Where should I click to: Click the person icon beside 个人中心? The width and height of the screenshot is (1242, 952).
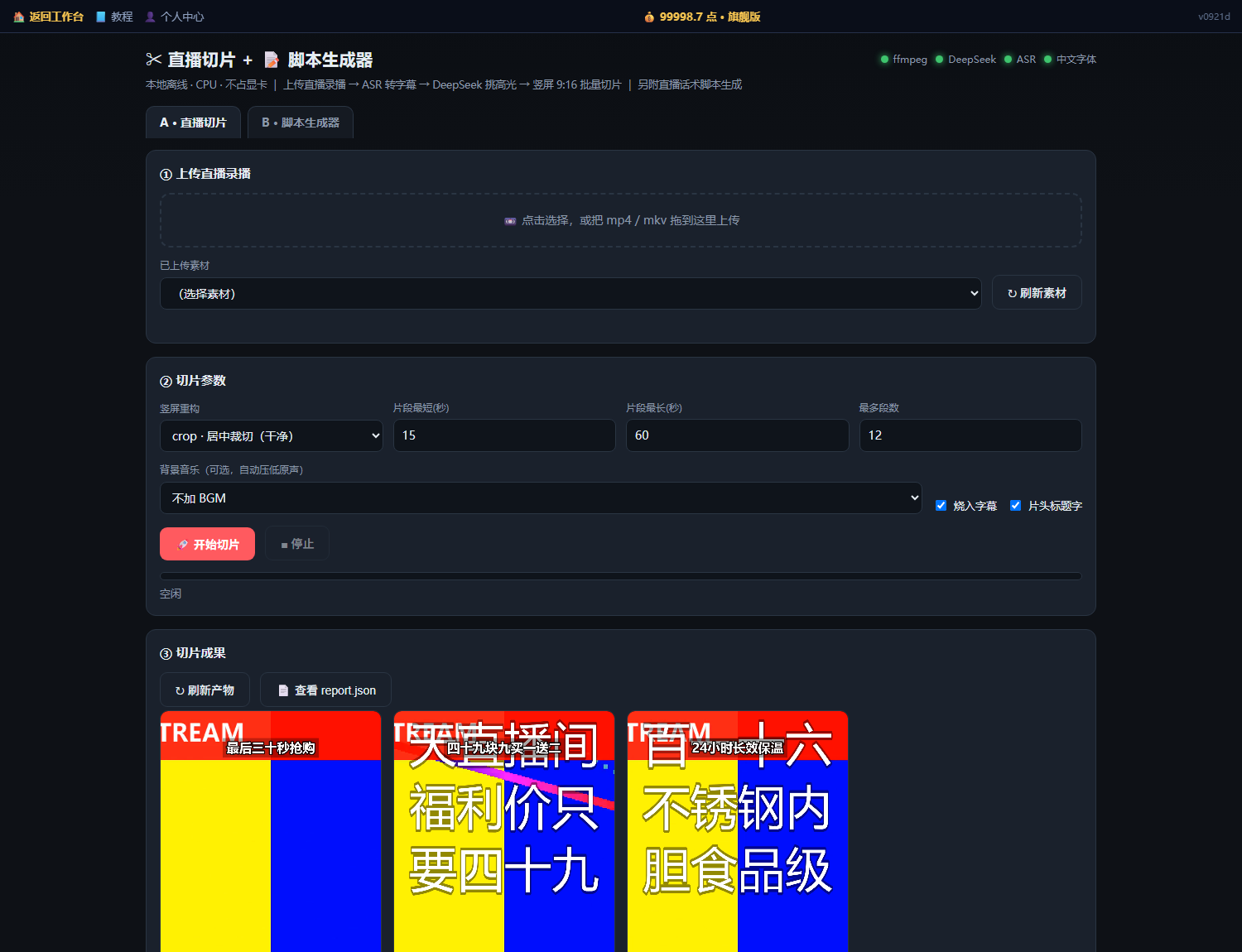pos(151,17)
